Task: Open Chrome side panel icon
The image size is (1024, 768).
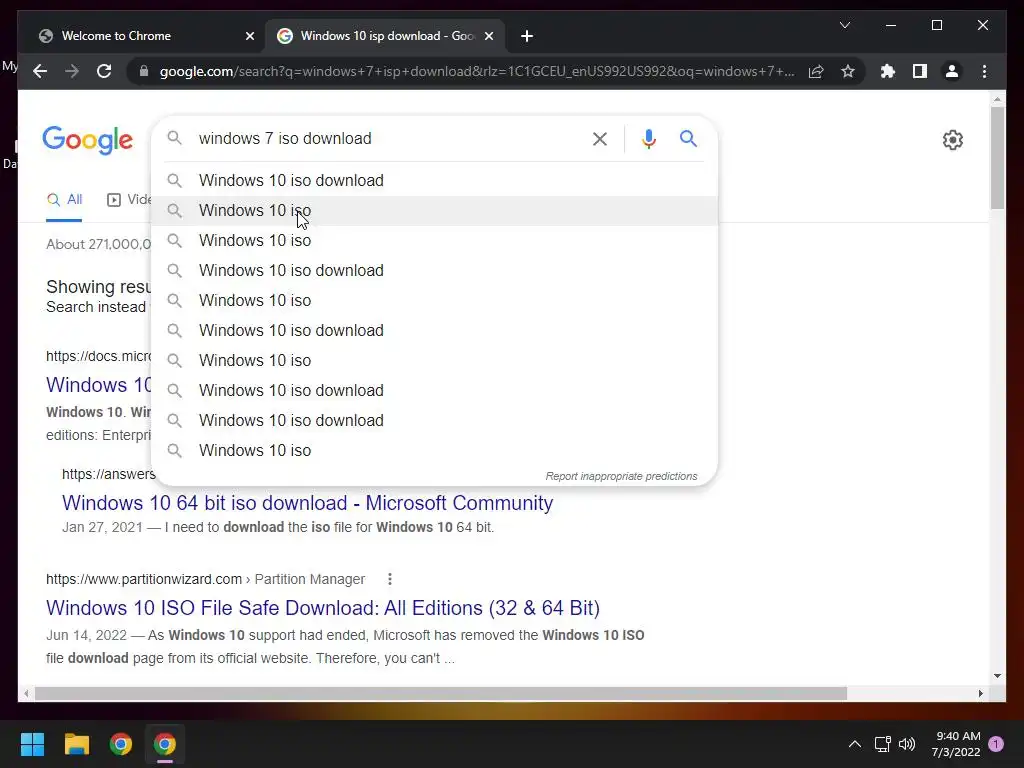Action: [920, 71]
